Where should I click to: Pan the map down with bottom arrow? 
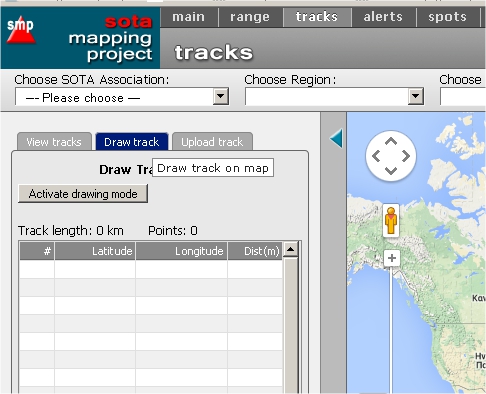pyautogui.click(x=391, y=171)
